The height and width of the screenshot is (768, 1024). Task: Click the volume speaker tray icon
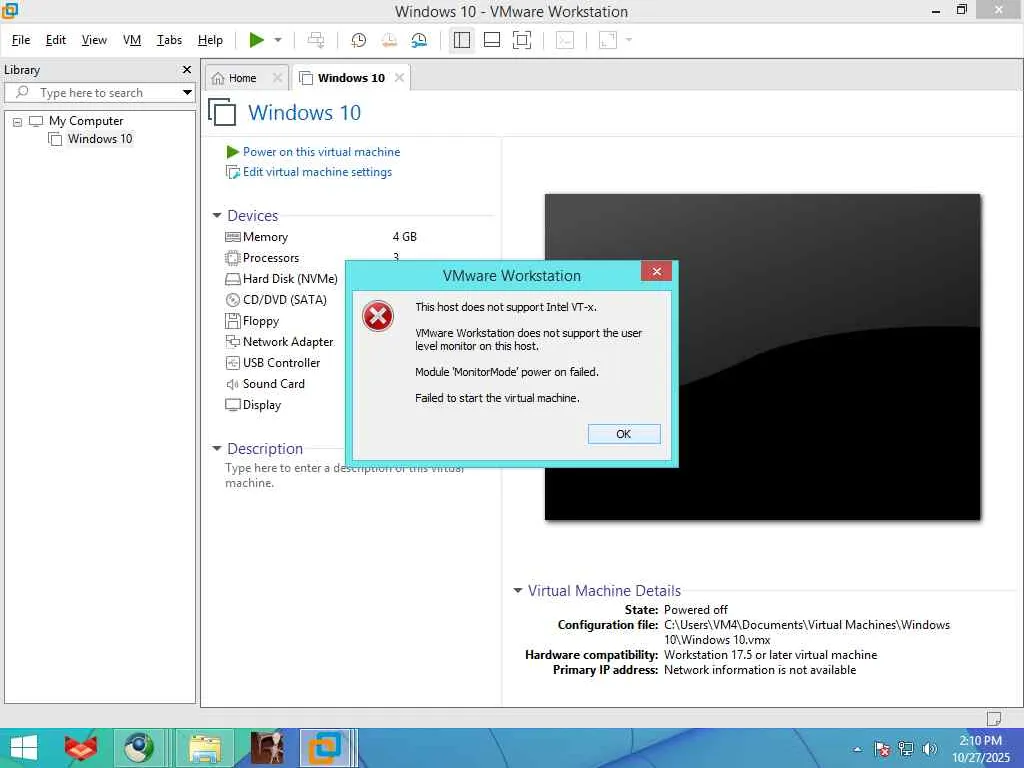[x=929, y=749]
